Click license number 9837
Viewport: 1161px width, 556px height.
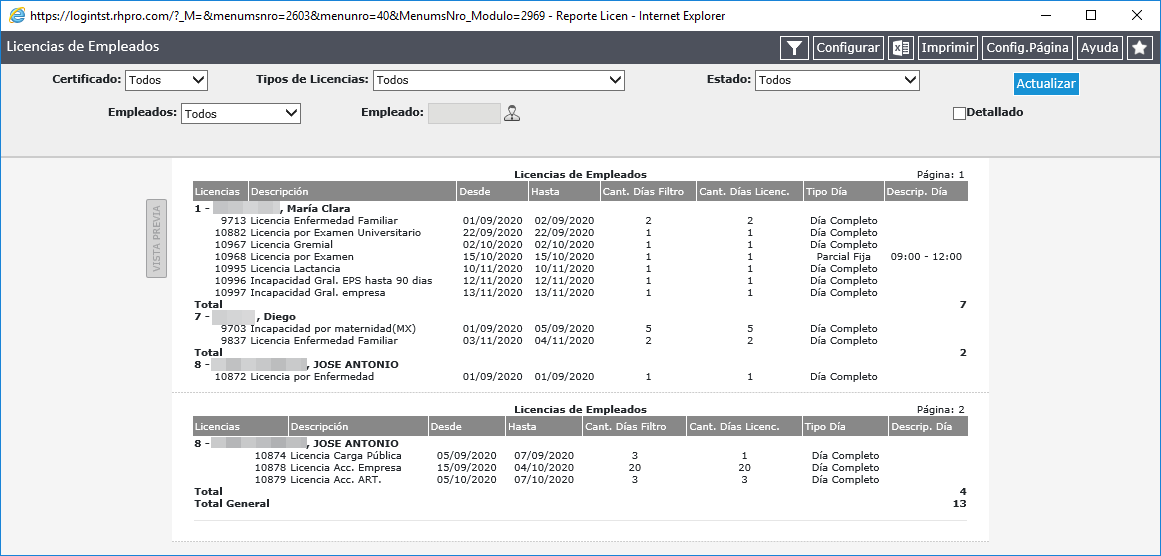234,341
